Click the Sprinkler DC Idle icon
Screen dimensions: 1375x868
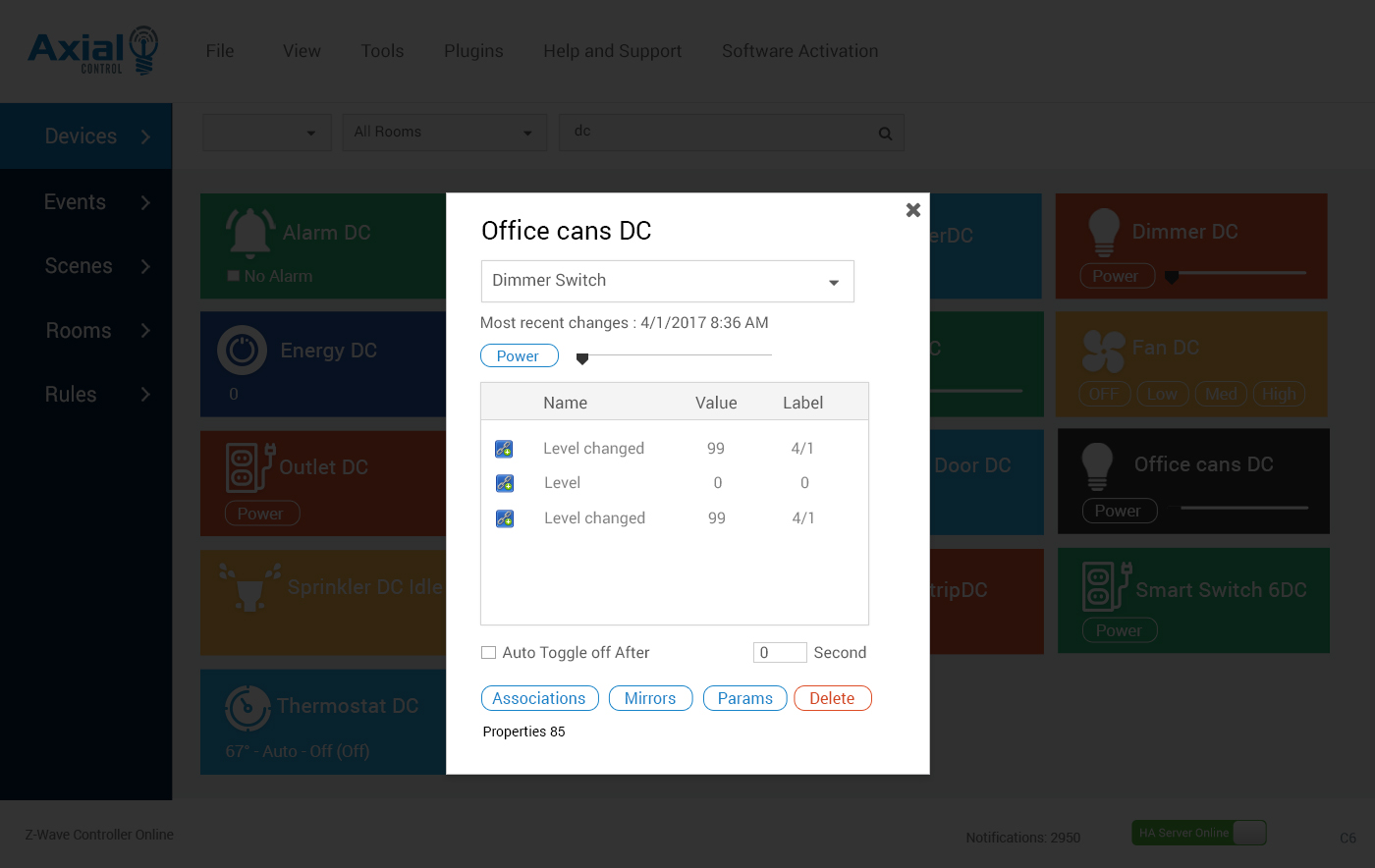click(250, 586)
